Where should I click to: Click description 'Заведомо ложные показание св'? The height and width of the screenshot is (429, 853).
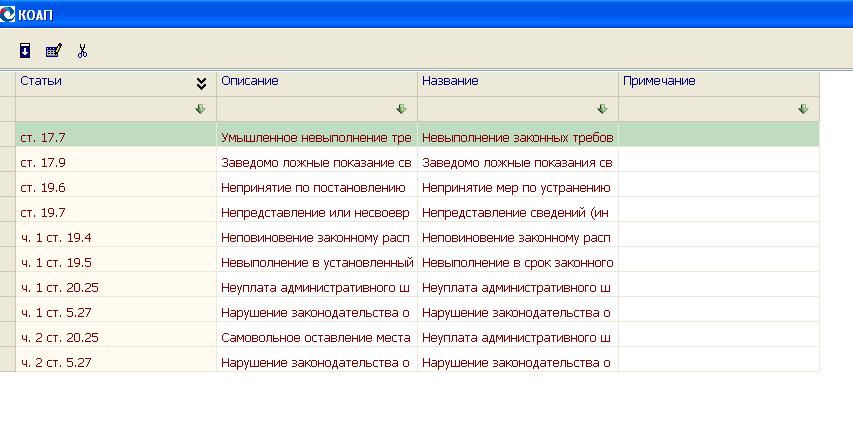(x=316, y=163)
